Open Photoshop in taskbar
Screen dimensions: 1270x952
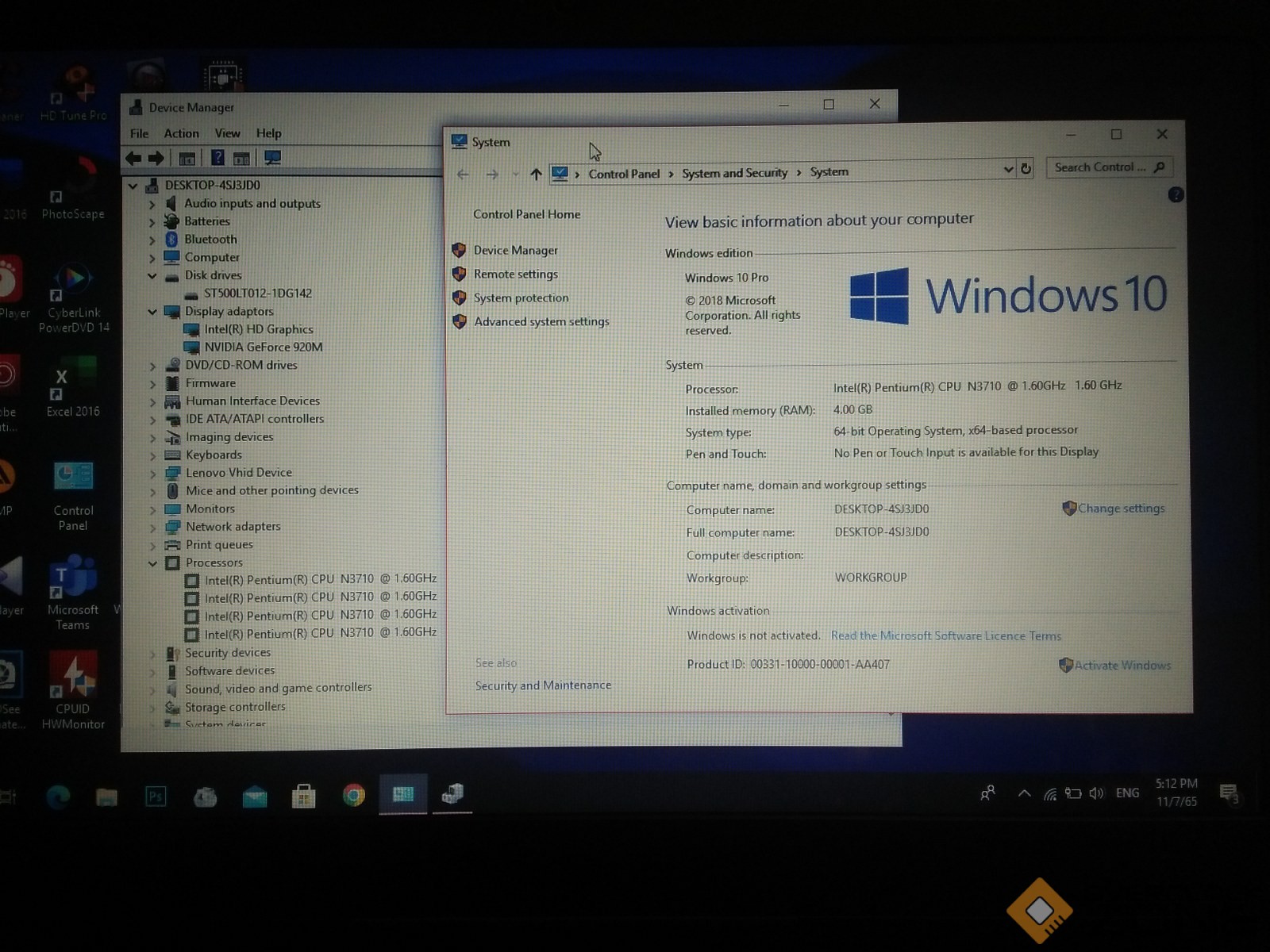pos(156,796)
